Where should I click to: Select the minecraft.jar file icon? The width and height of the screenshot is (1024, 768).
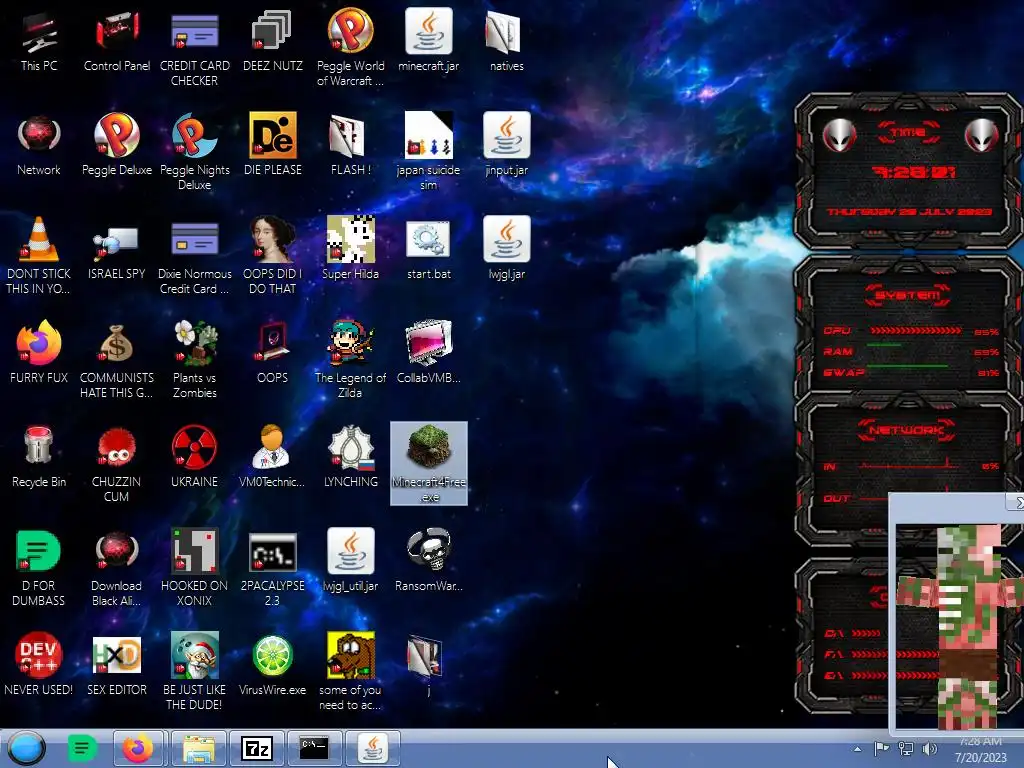[x=428, y=31]
